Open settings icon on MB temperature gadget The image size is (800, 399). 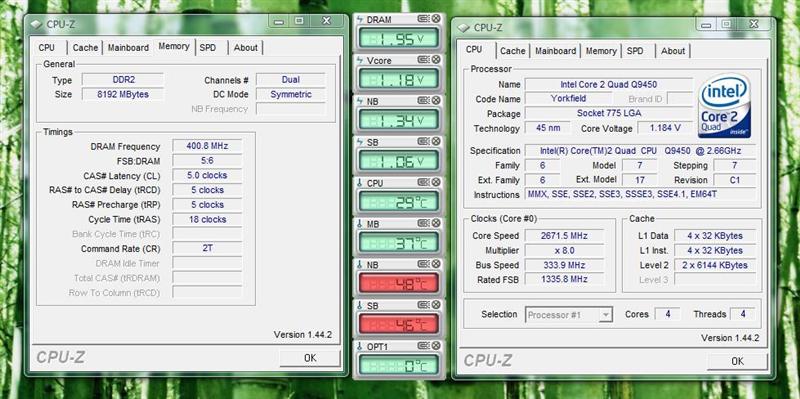(424, 223)
